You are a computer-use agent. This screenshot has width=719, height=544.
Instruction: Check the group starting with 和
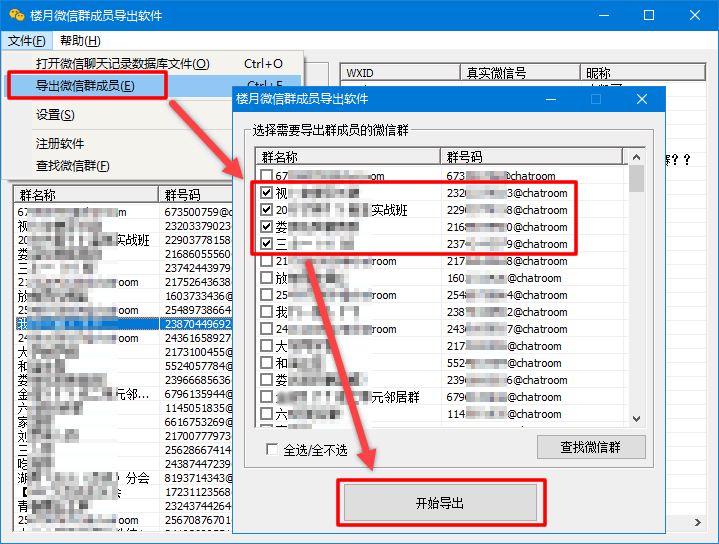266,362
